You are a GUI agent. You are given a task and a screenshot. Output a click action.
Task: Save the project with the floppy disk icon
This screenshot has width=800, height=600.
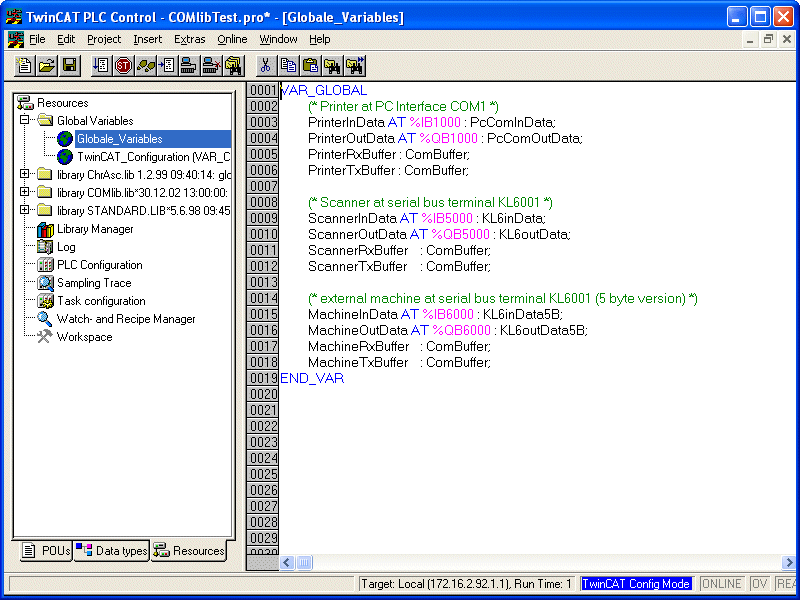[x=69, y=65]
